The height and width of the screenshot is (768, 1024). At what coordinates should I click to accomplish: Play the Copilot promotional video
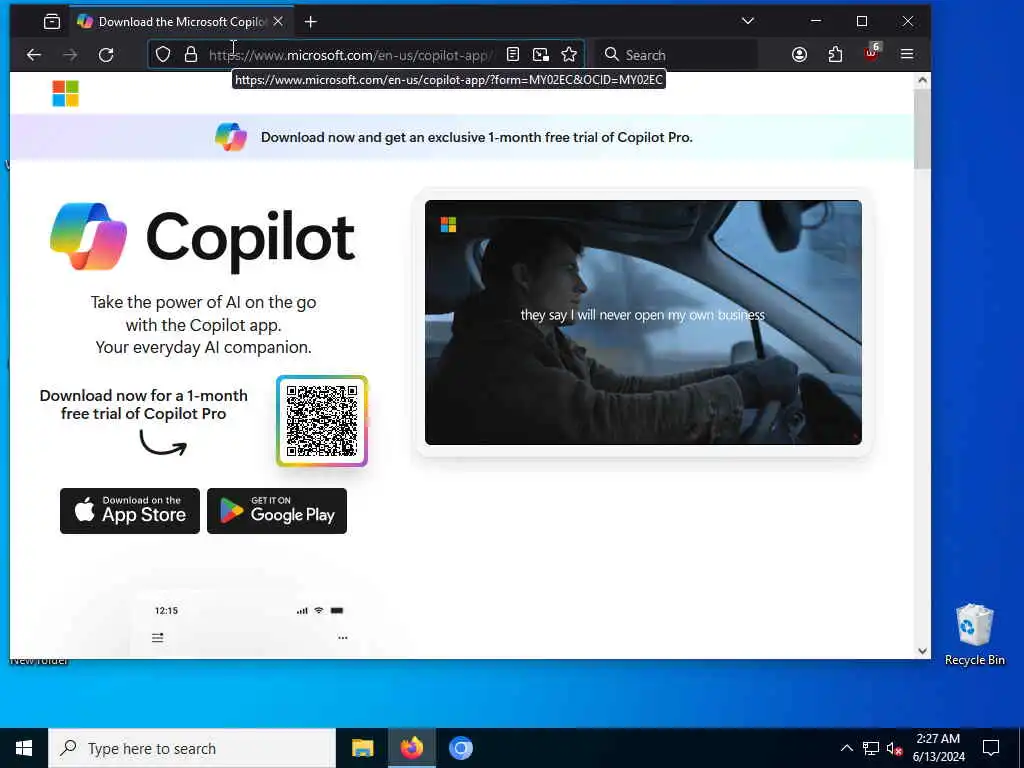pyautogui.click(x=643, y=323)
